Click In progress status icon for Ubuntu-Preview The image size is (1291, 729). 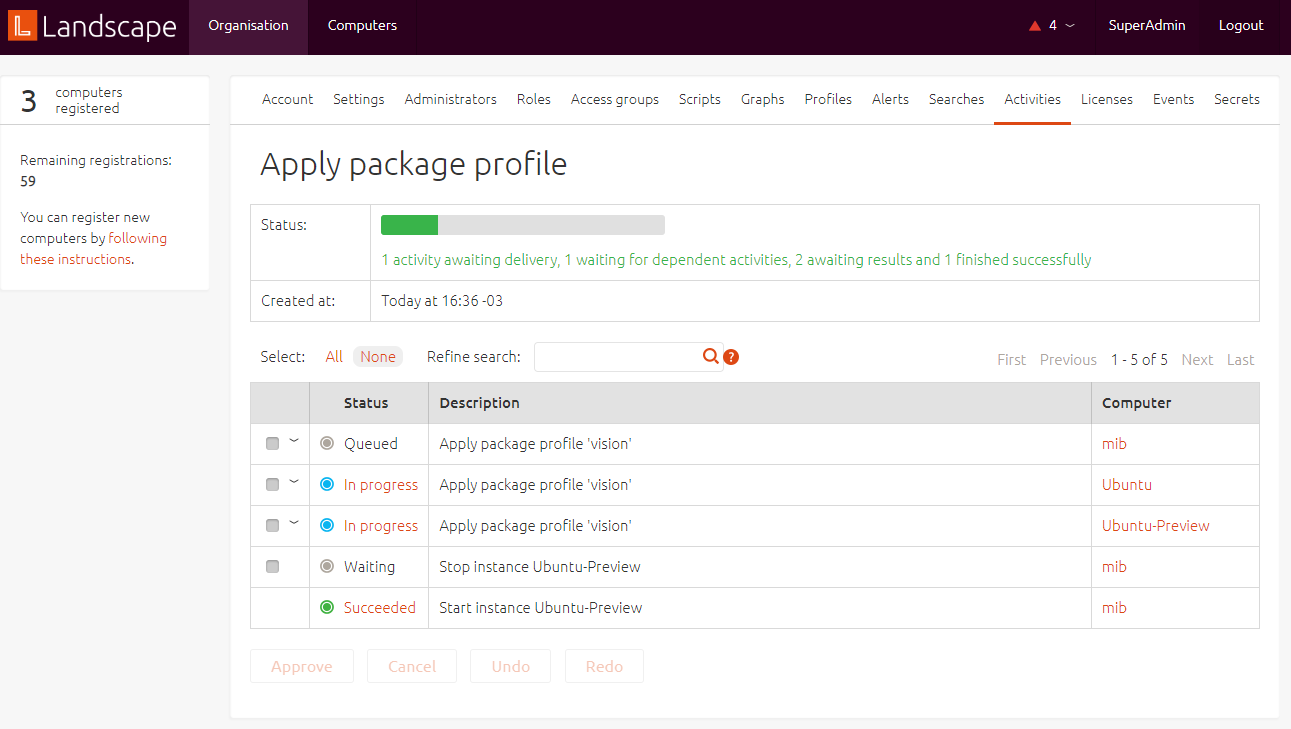coord(326,525)
